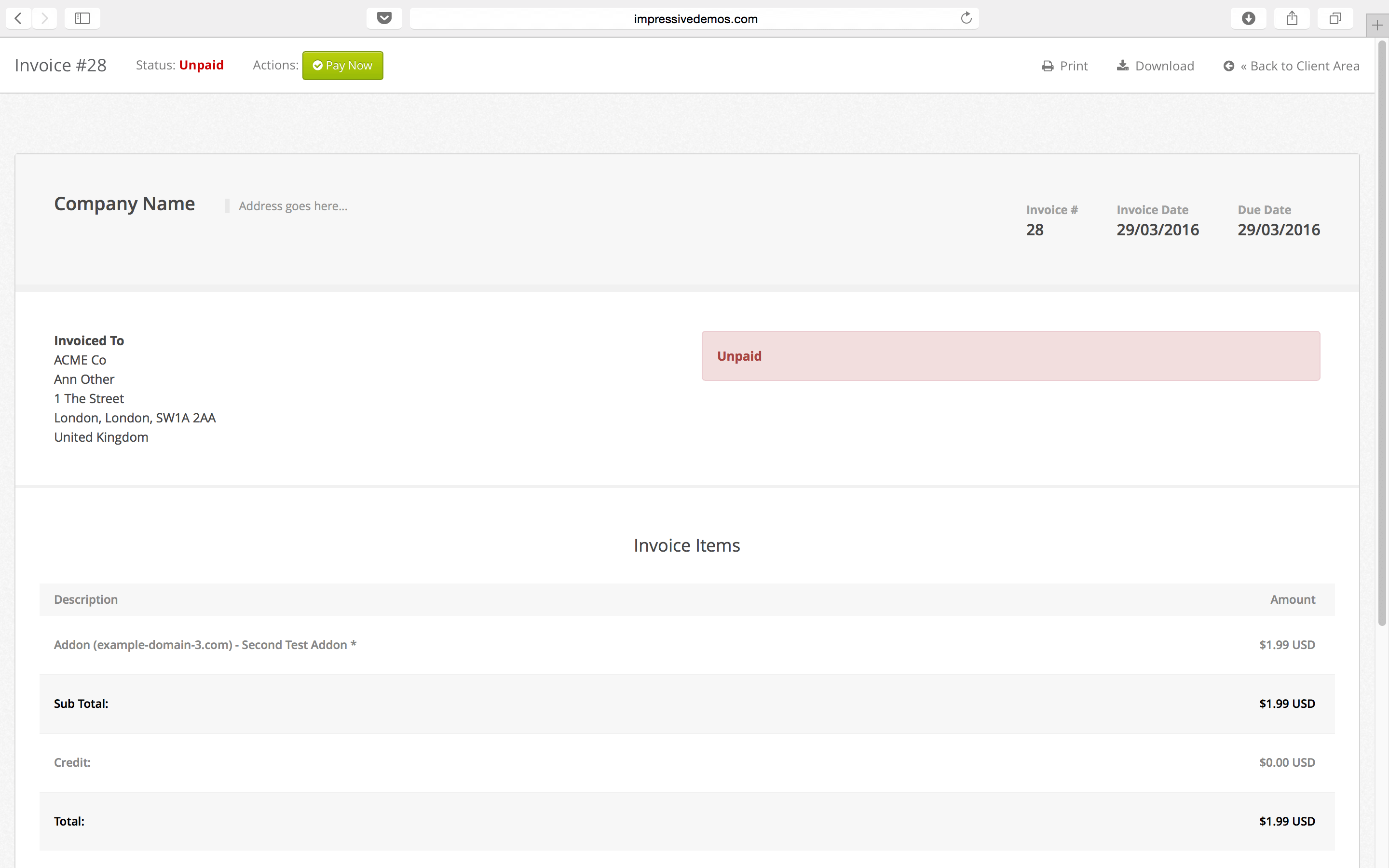Click the vertical page scrollbar
Image resolution: width=1389 pixels, height=868 pixels.
click(x=1382, y=333)
